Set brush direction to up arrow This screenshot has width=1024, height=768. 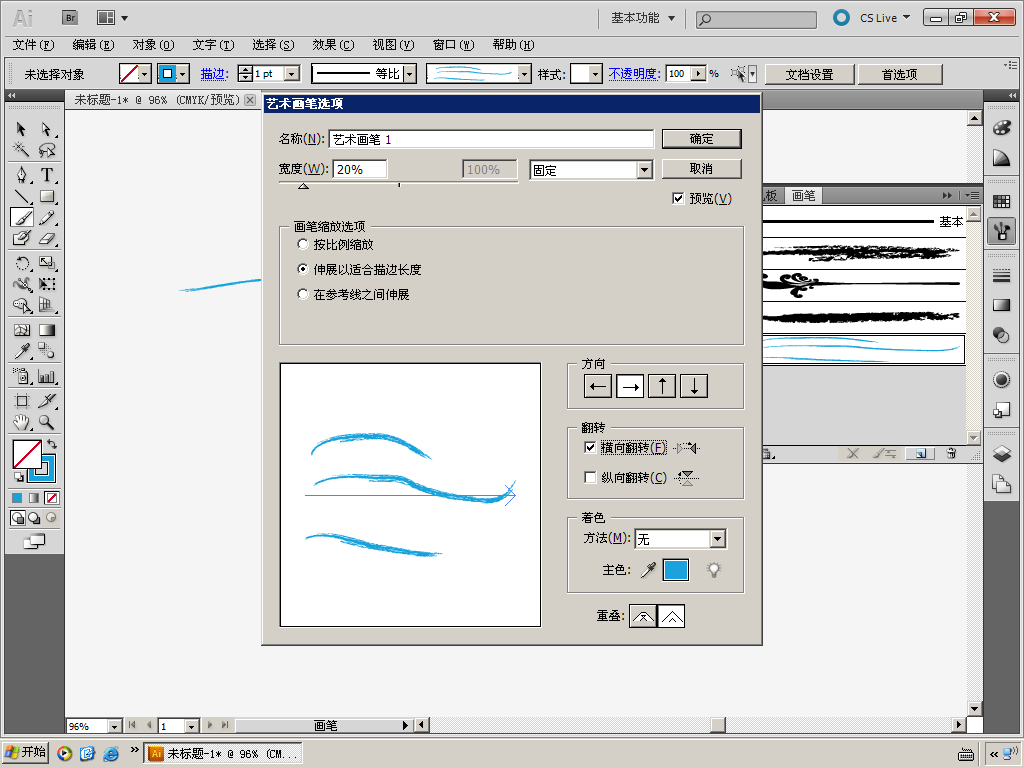[x=662, y=387]
